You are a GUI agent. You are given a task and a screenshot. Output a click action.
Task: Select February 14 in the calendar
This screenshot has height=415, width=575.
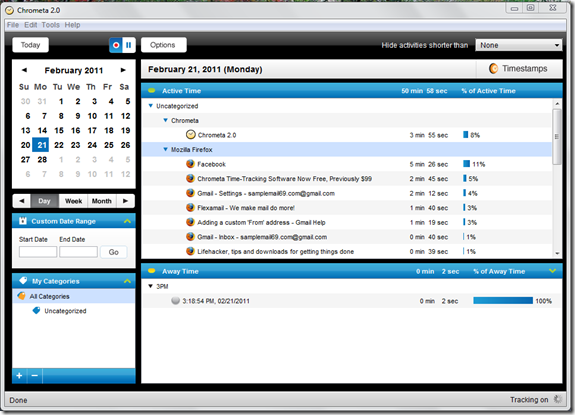42,131
